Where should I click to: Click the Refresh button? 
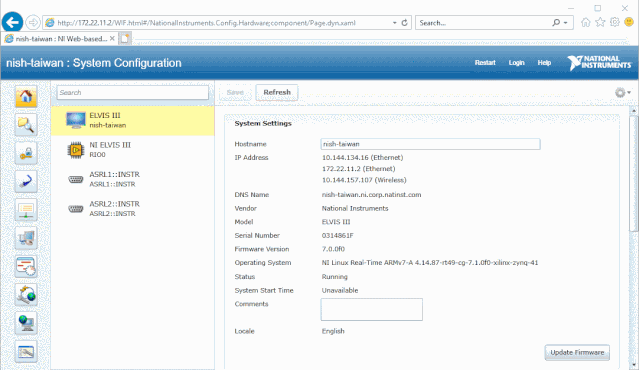pos(277,92)
